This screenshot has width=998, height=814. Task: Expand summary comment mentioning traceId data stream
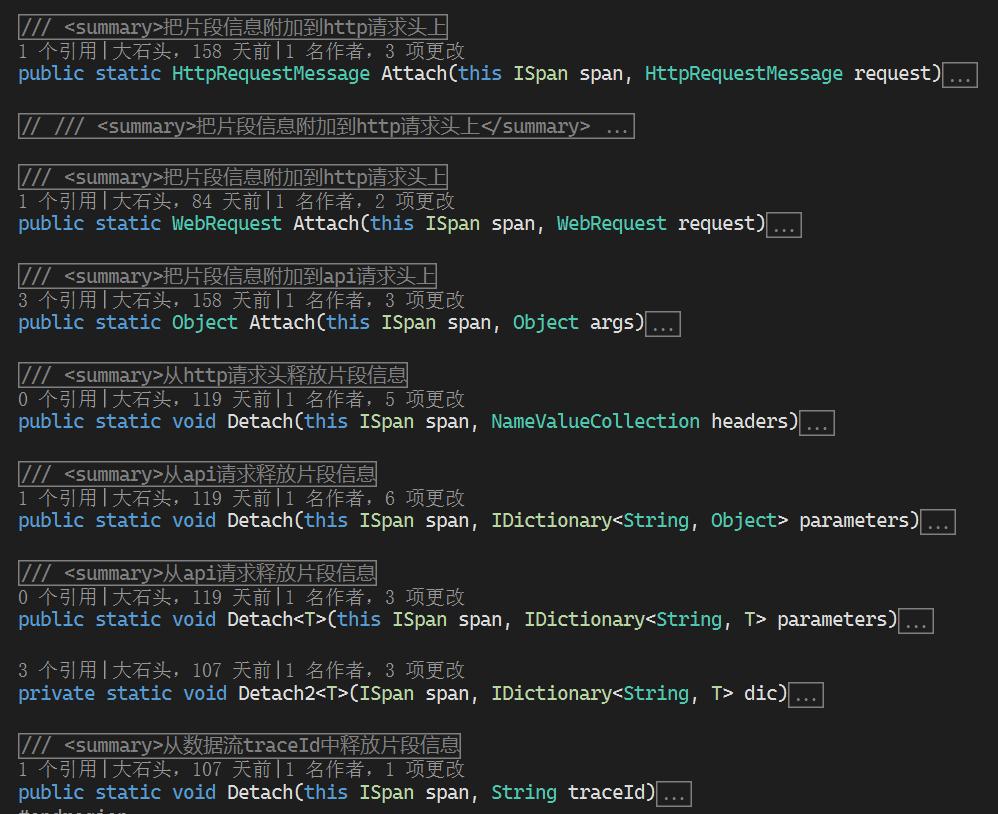coord(240,745)
